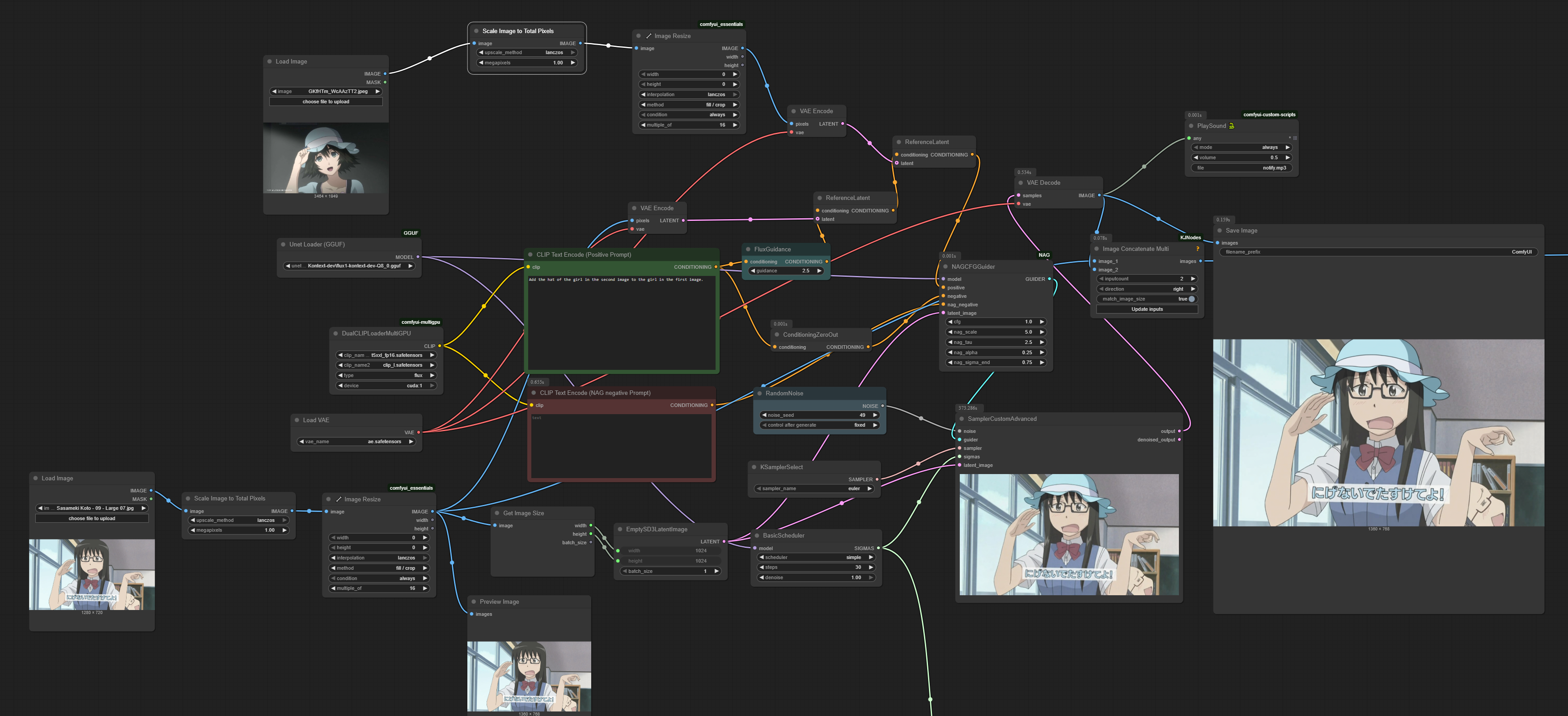Click the 373.286s timing badge above SamplerCustomAdvanced

coord(967,408)
